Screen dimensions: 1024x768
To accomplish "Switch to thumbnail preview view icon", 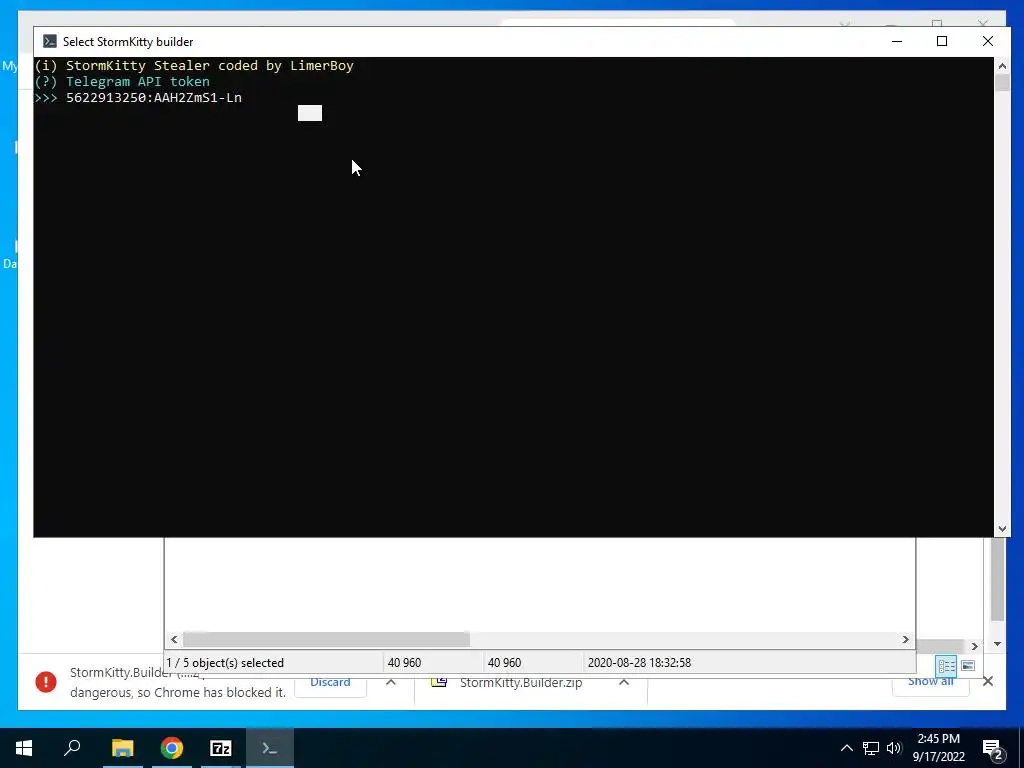I will pyautogui.click(x=968, y=665).
